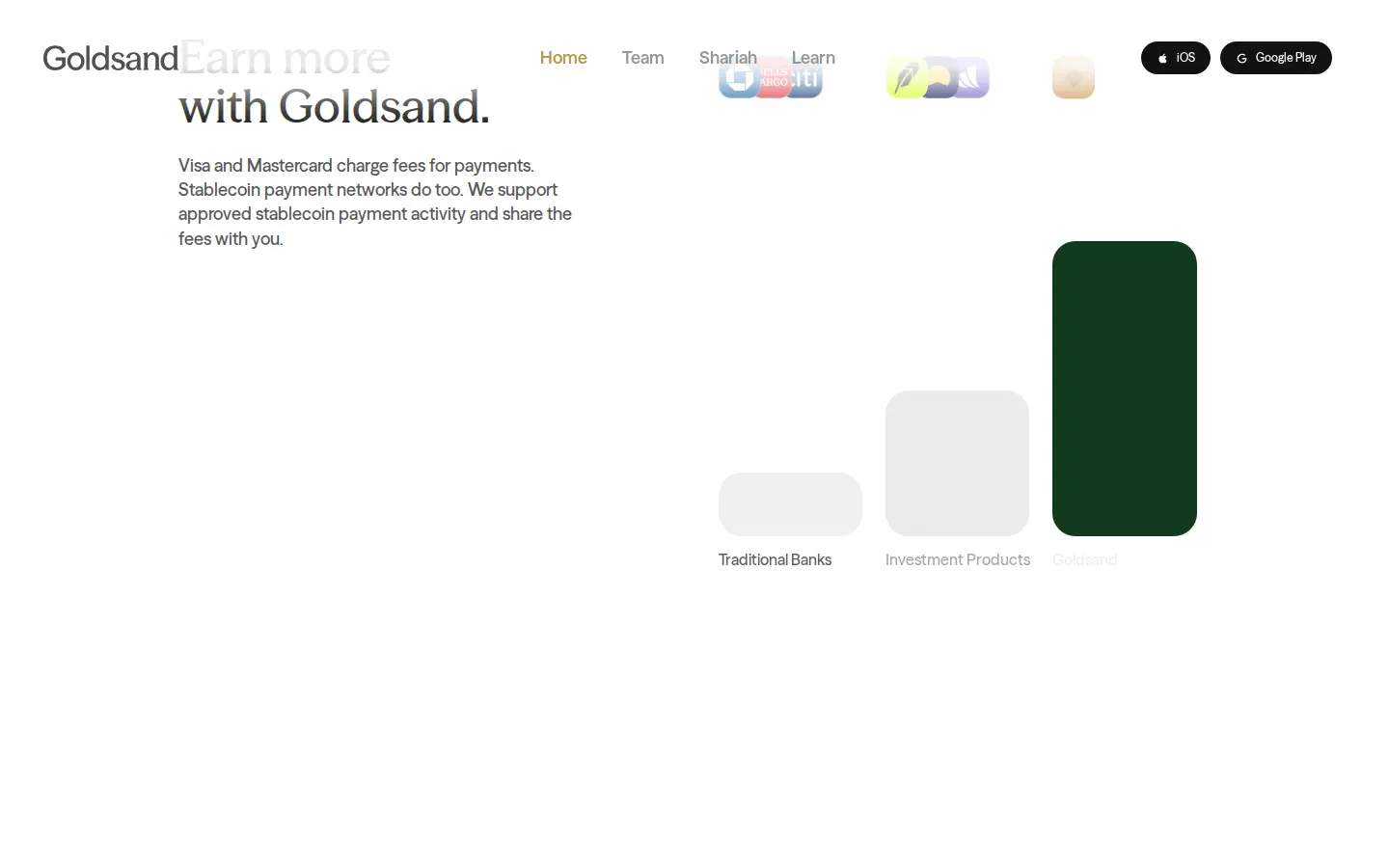Click the Goldsand logo in header
1389x868 pixels.
pos(111,58)
